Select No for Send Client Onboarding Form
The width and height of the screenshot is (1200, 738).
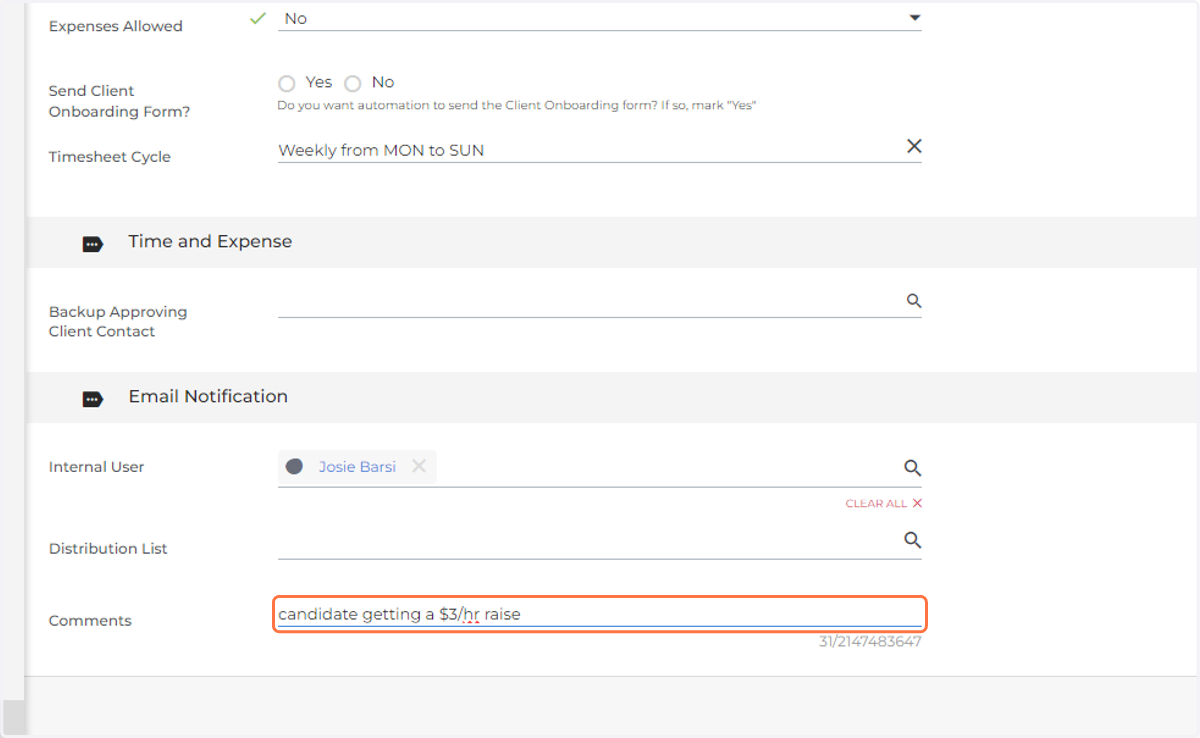coord(352,83)
